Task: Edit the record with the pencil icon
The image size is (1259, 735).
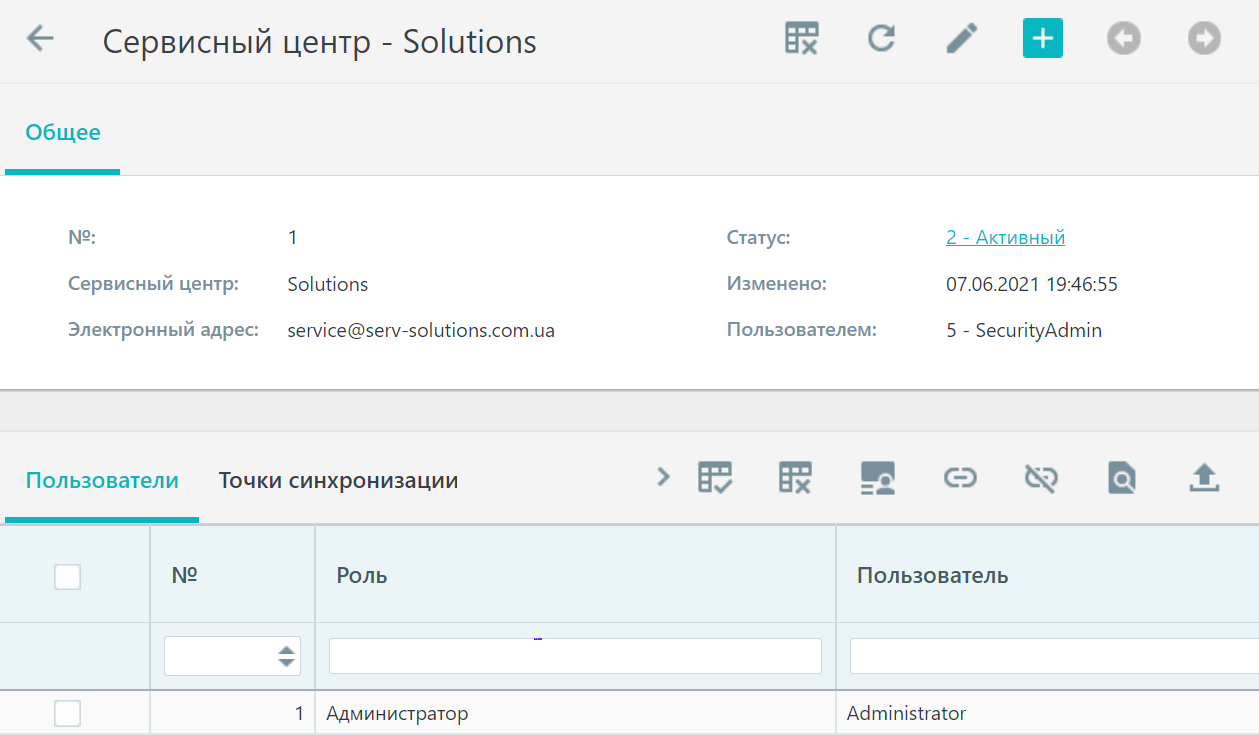Action: (x=962, y=39)
